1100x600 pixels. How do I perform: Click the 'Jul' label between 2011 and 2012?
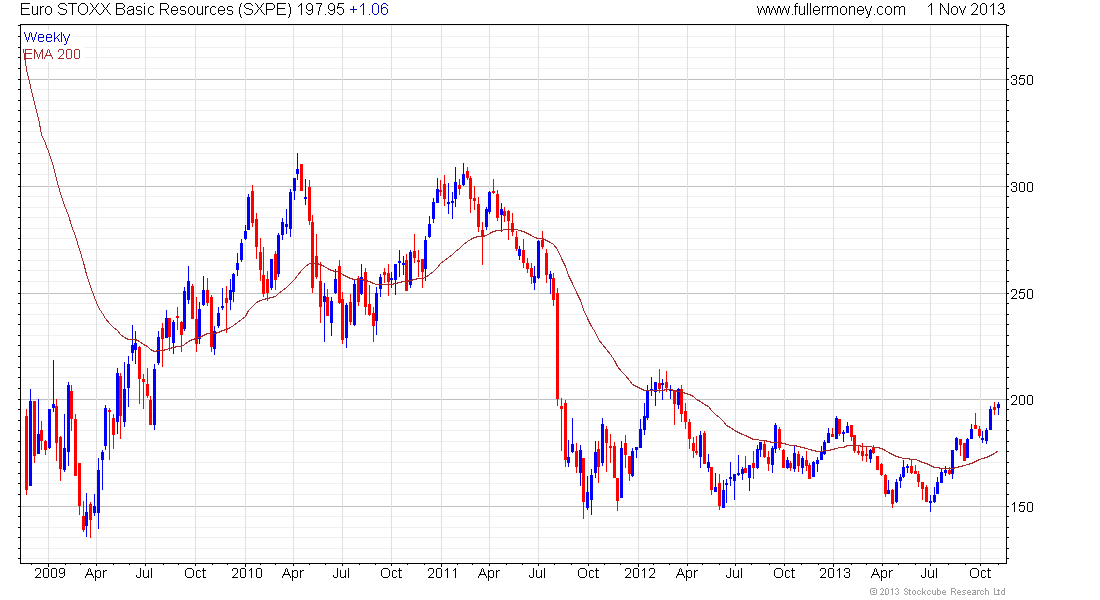pos(537,573)
